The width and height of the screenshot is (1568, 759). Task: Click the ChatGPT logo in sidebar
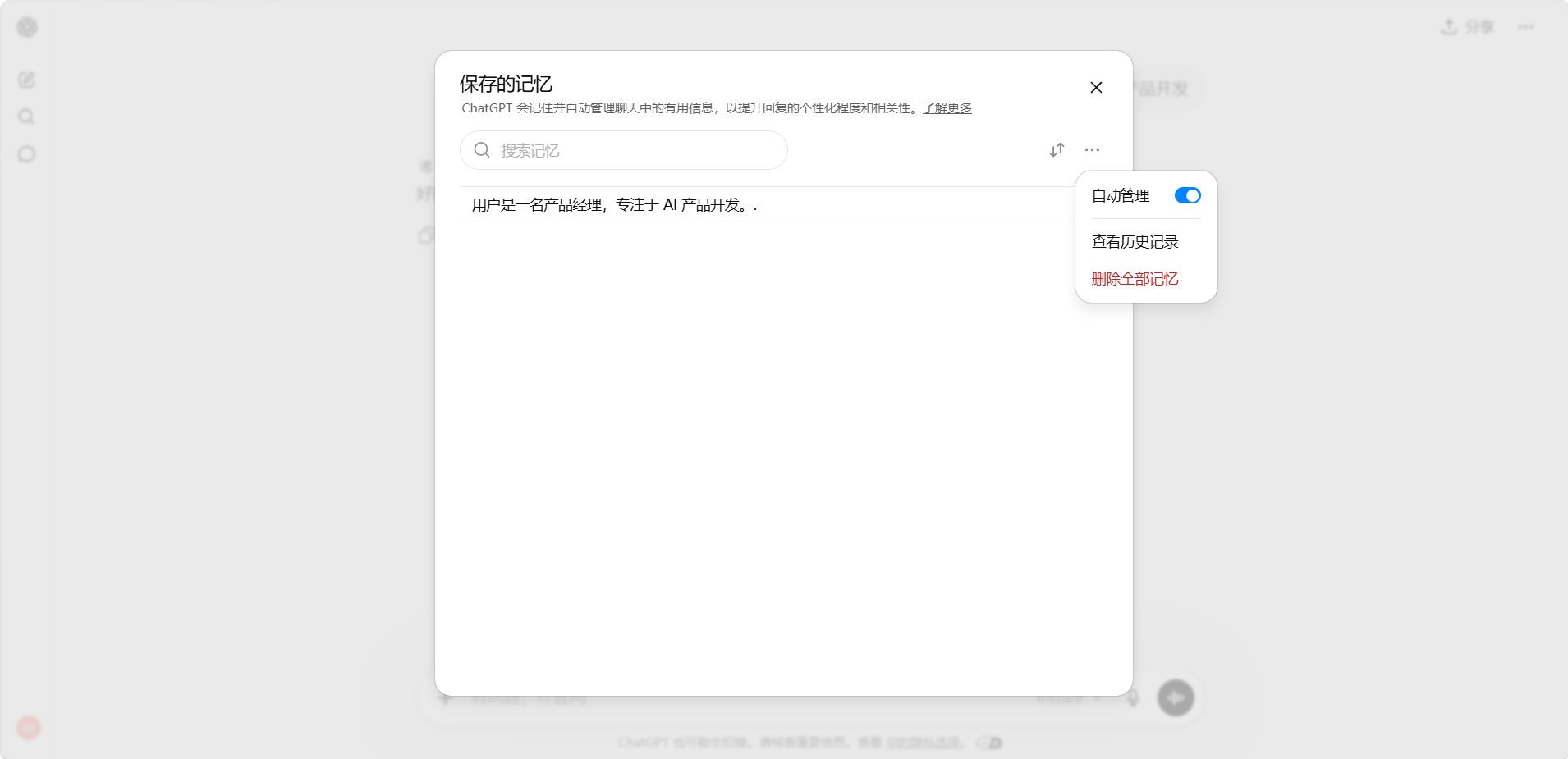click(27, 27)
